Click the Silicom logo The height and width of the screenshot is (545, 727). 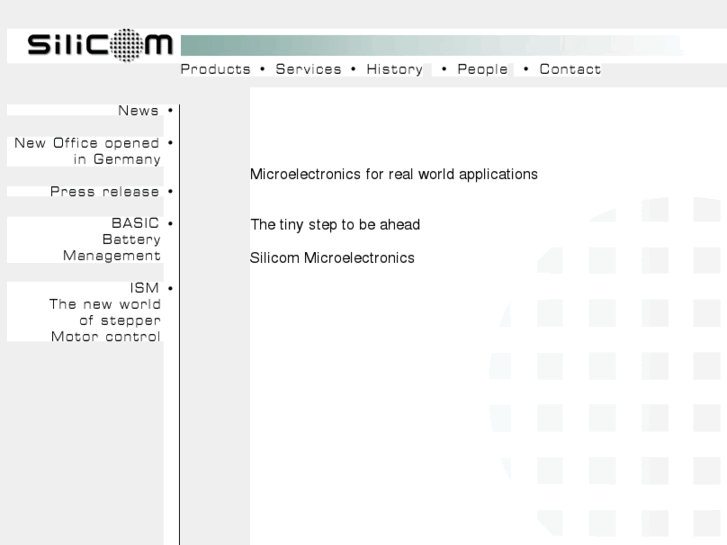(100, 45)
